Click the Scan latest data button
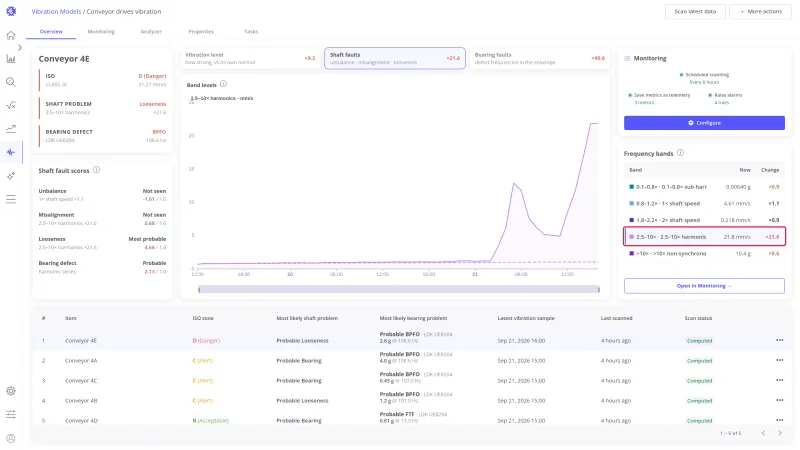 695,11
